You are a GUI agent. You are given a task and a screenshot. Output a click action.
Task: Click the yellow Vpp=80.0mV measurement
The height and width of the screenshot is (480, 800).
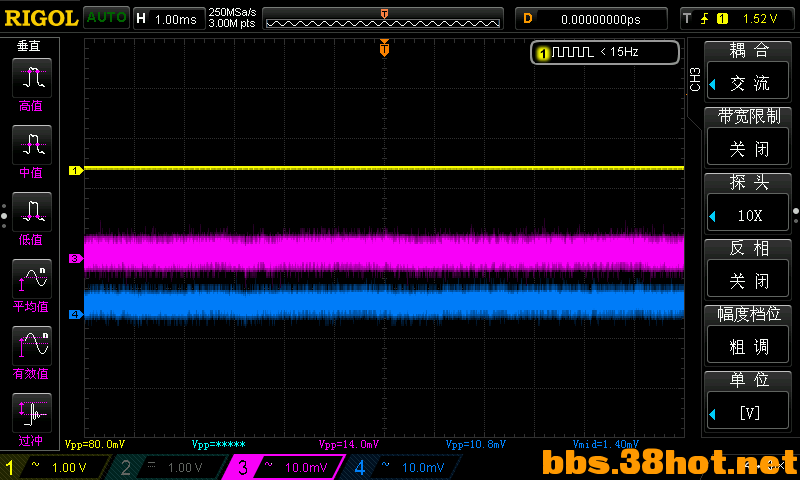pos(95,444)
